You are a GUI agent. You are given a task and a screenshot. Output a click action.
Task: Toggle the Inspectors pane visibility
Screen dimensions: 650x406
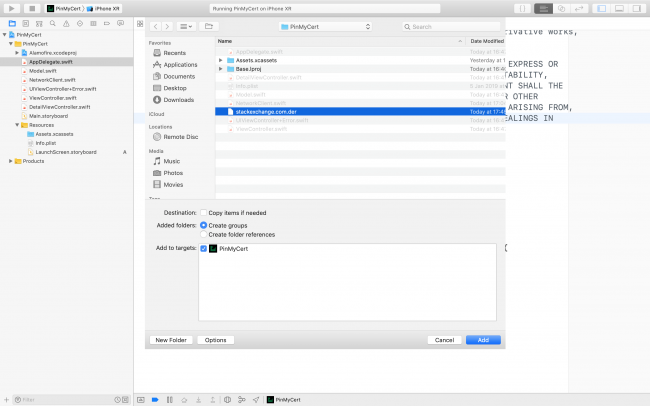[637, 8]
